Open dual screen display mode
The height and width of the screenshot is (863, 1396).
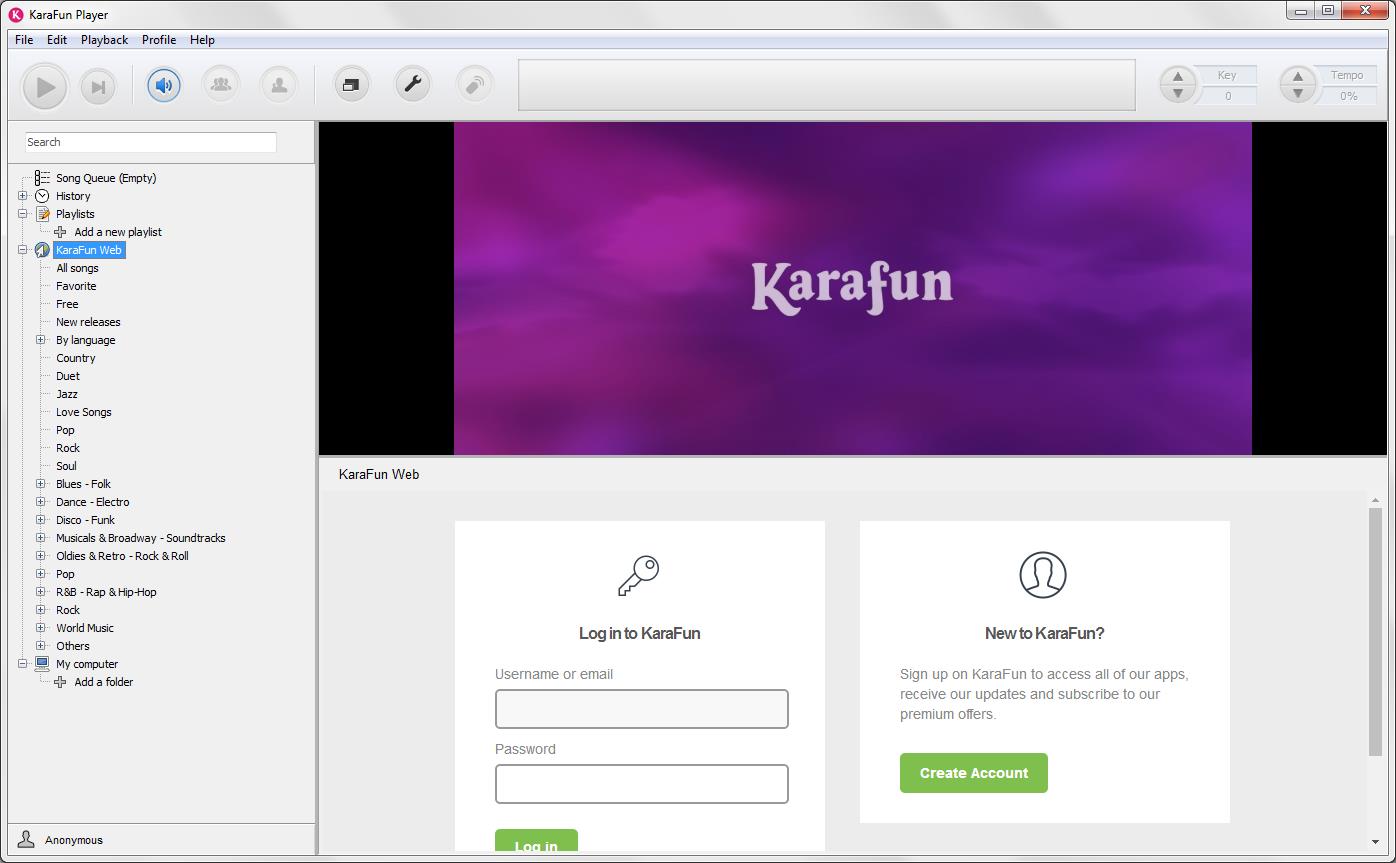pyautogui.click(x=351, y=85)
